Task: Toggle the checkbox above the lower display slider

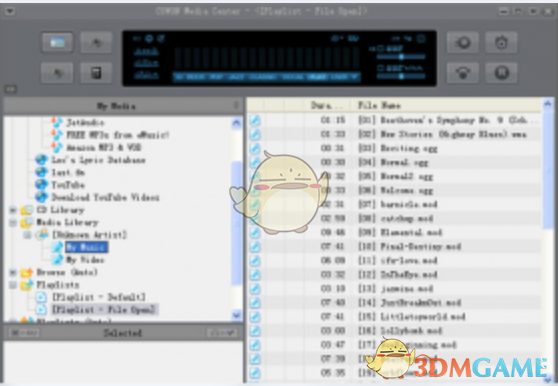Action: point(380,68)
